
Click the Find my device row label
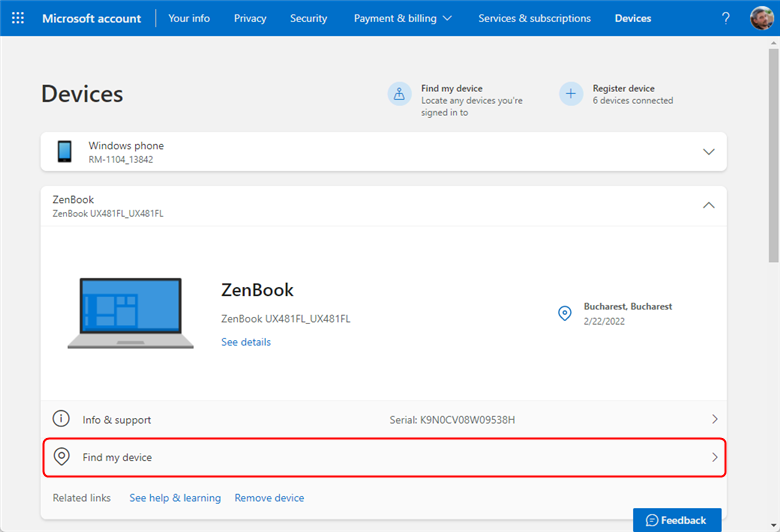tap(117, 457)
